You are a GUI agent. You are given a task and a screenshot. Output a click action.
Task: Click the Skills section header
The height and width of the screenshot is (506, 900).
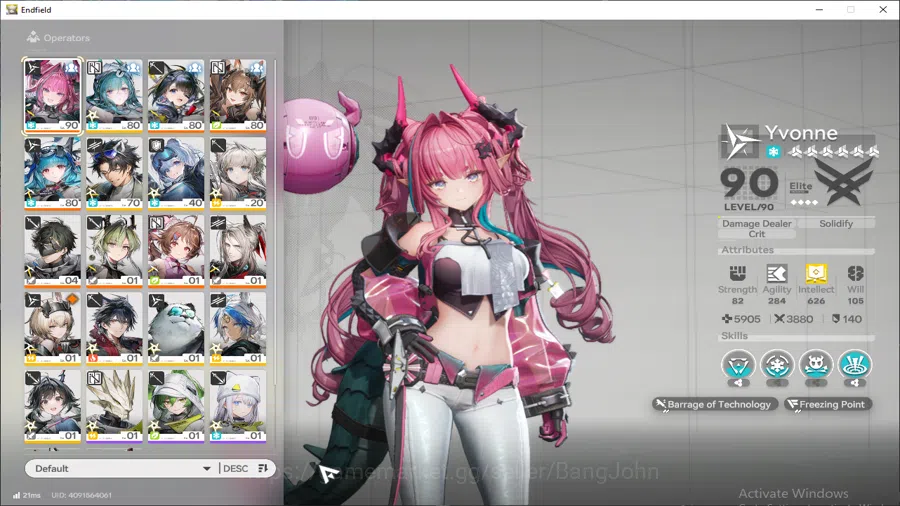(734, 336)
